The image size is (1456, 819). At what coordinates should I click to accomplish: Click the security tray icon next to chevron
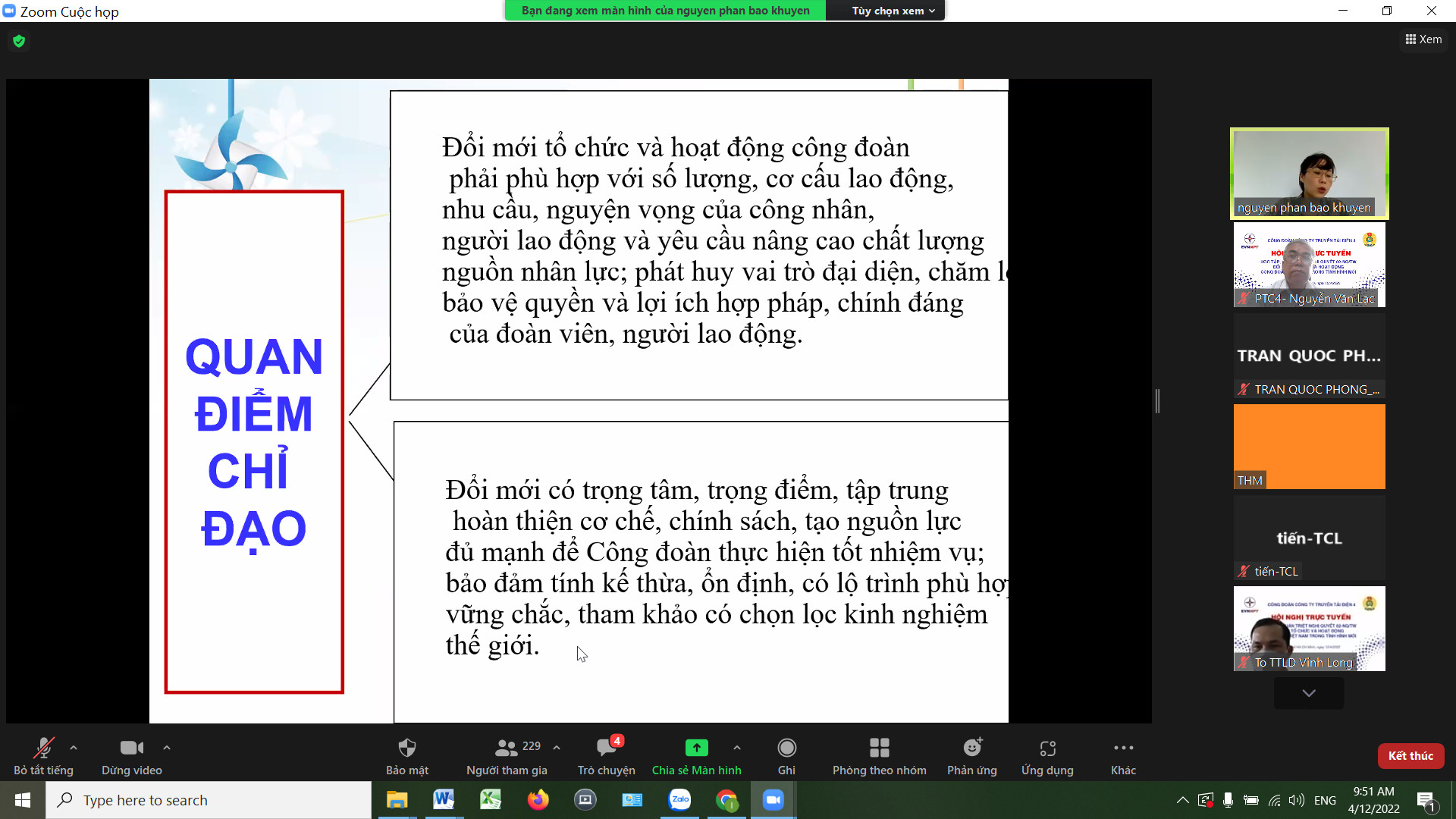1205,800
